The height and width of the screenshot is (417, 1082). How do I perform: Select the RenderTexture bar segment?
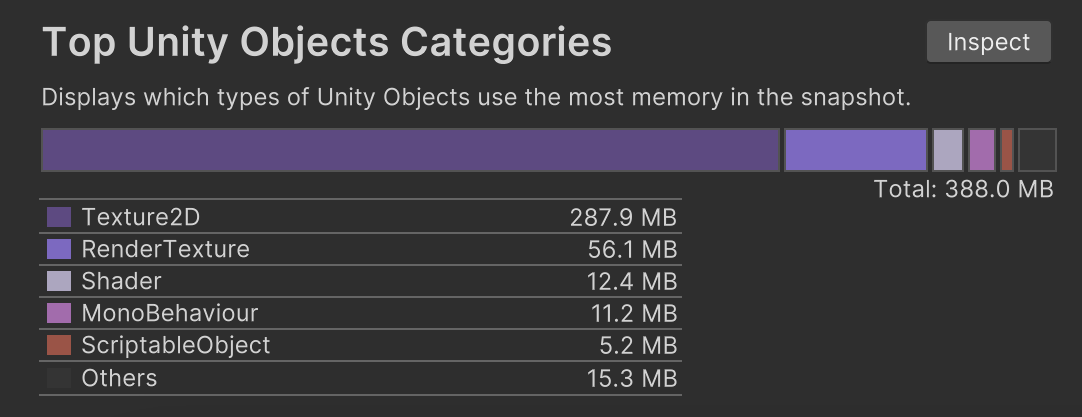[x=856, y=150]
